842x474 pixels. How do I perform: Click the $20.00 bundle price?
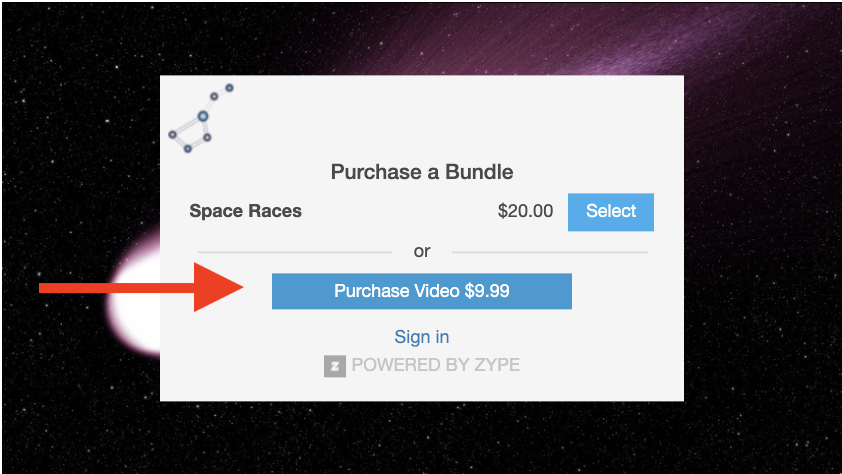click(x=525, y=211)
